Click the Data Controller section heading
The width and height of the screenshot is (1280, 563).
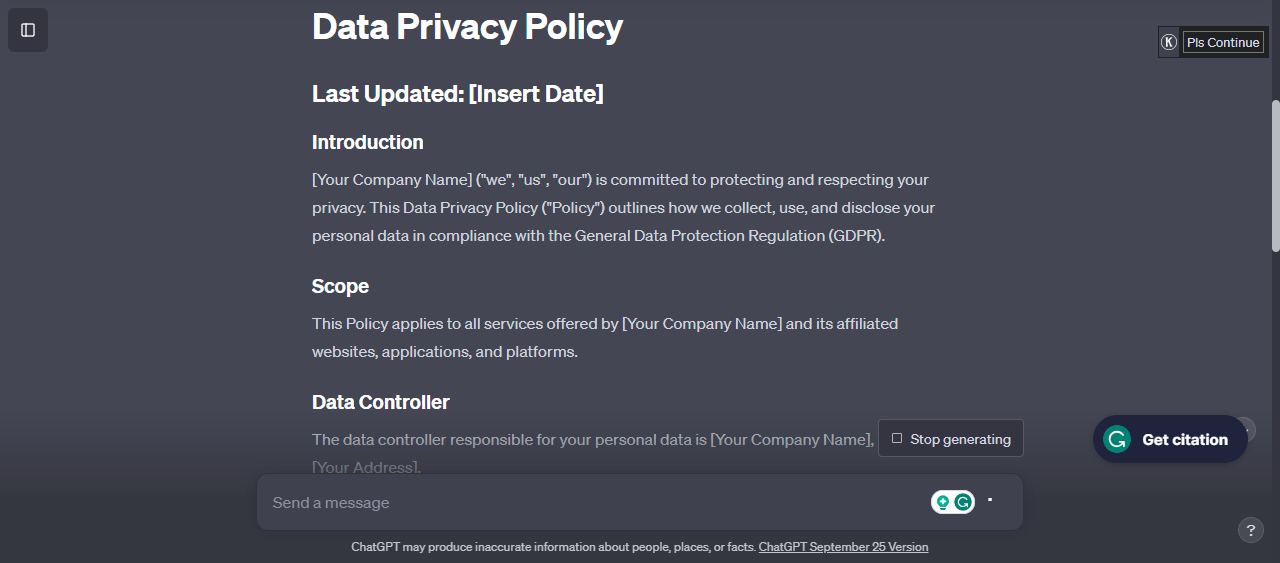pyautogui.click(x=381, y=402)
